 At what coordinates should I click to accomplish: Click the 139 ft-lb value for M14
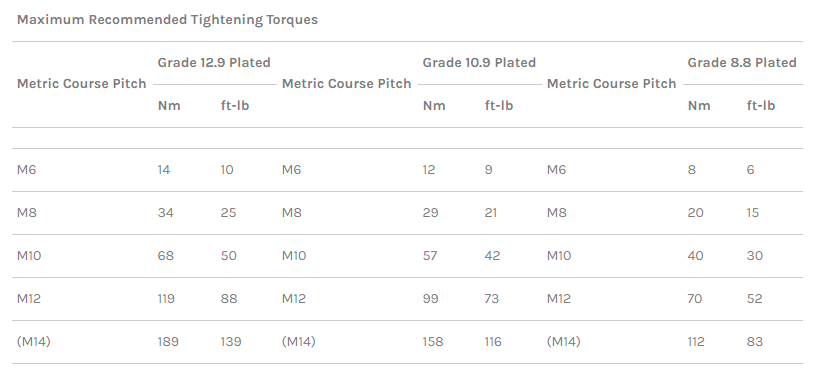(x=231, y=342)
